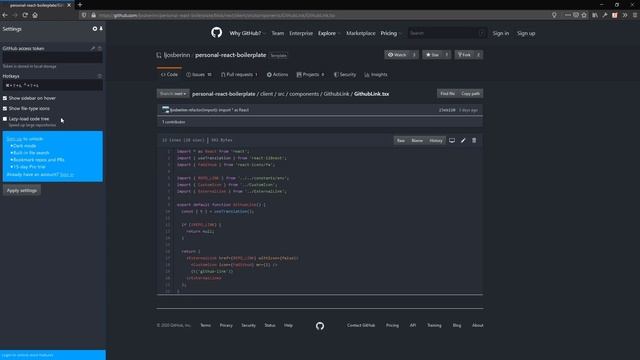Click the GitHub Octocat logo in header
The height and width of the screenshot is (360, 640).
coord(217,33)
